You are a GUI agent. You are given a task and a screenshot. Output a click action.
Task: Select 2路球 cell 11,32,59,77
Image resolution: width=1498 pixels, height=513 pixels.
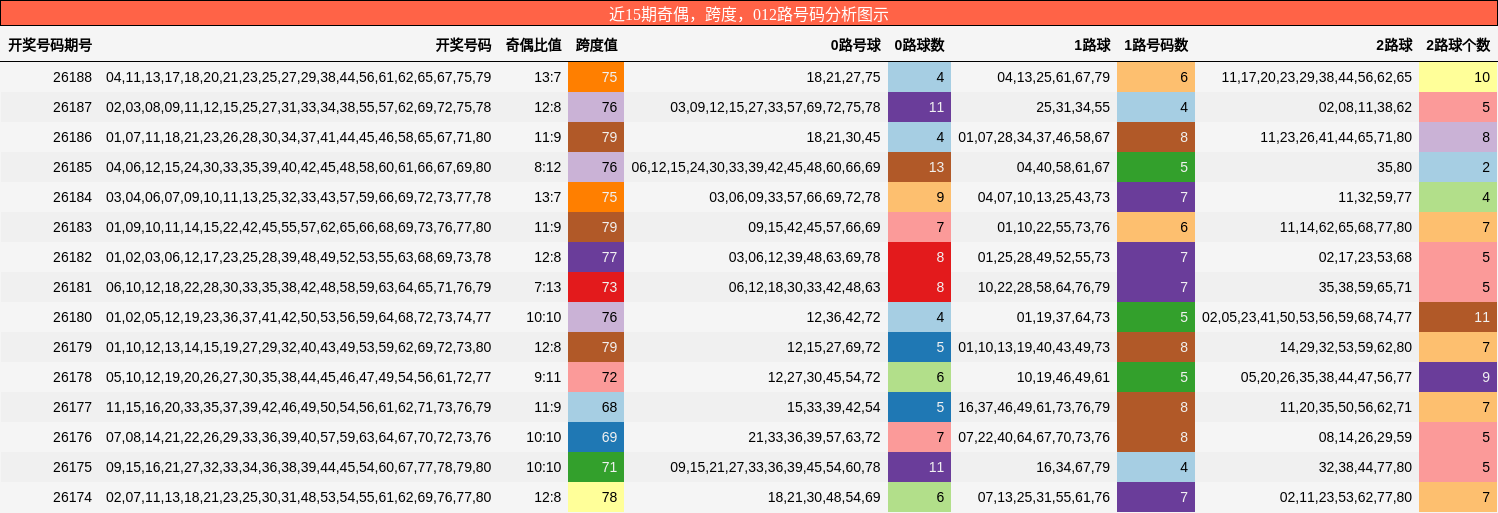coord(1375,197)
